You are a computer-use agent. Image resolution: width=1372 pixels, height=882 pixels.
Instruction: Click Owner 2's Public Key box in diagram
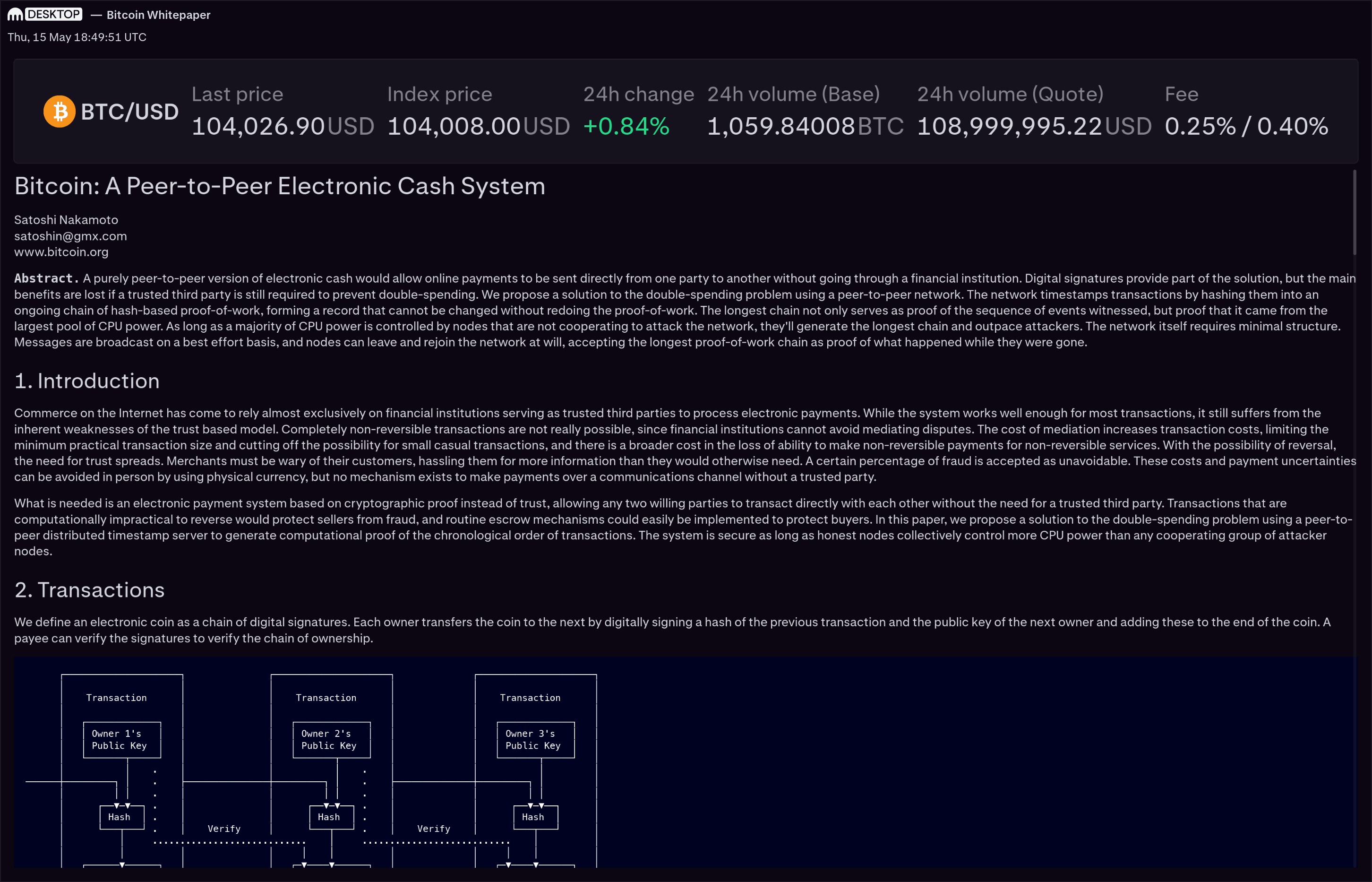coord(331,739)
